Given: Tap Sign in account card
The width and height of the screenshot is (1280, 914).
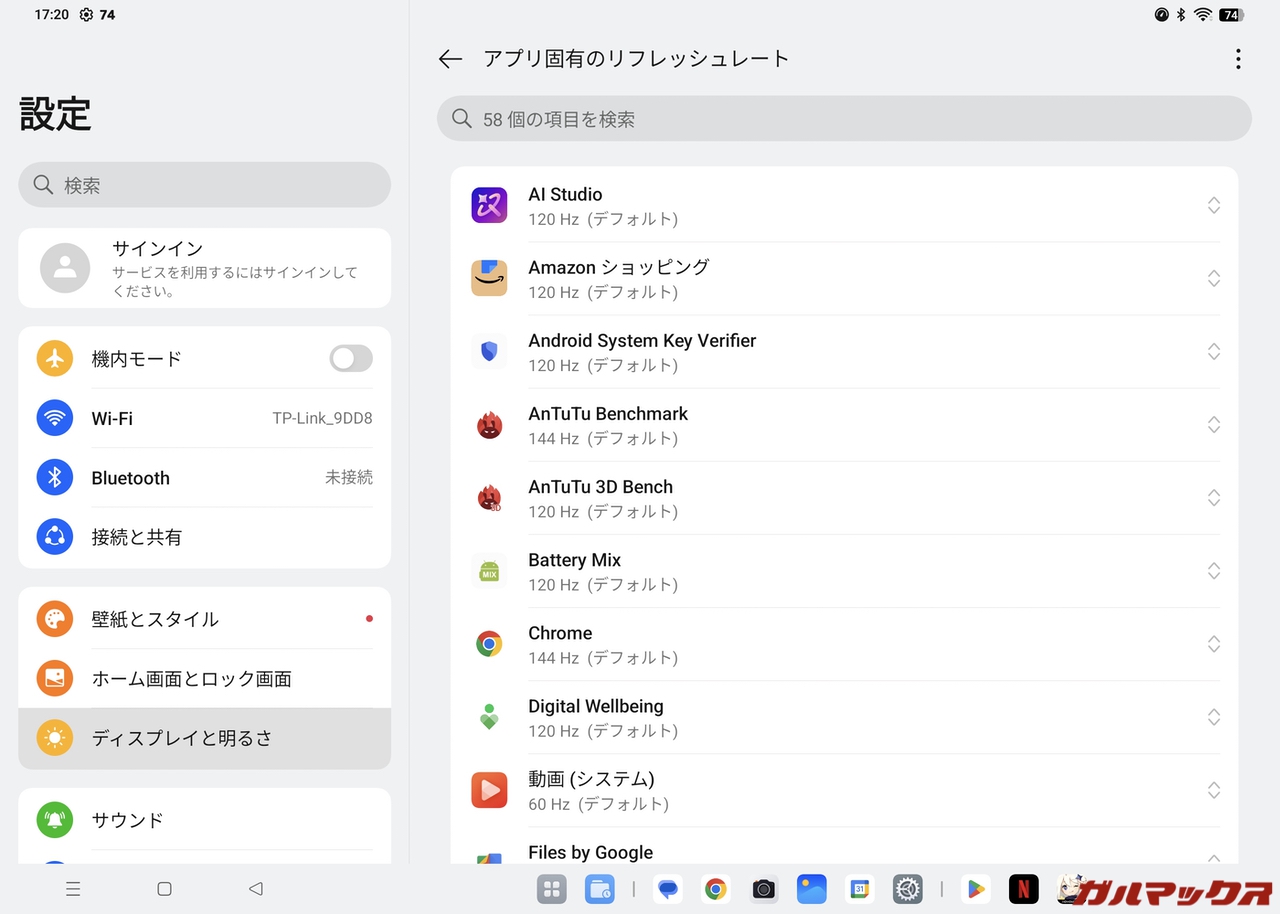Looking at the screenshot, I should [x=204, y=268].
